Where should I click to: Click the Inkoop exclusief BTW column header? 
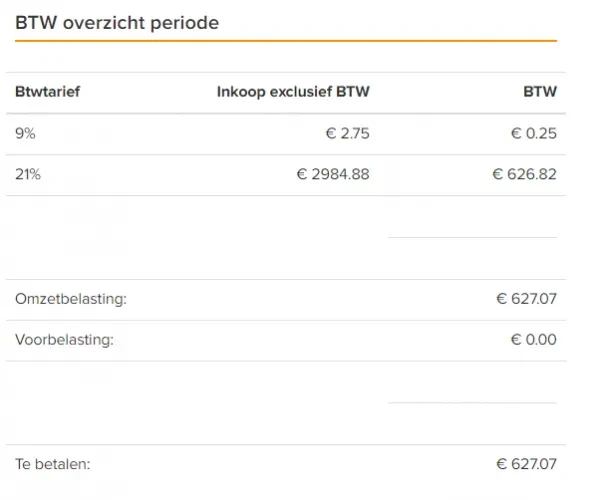pos(293,92)
